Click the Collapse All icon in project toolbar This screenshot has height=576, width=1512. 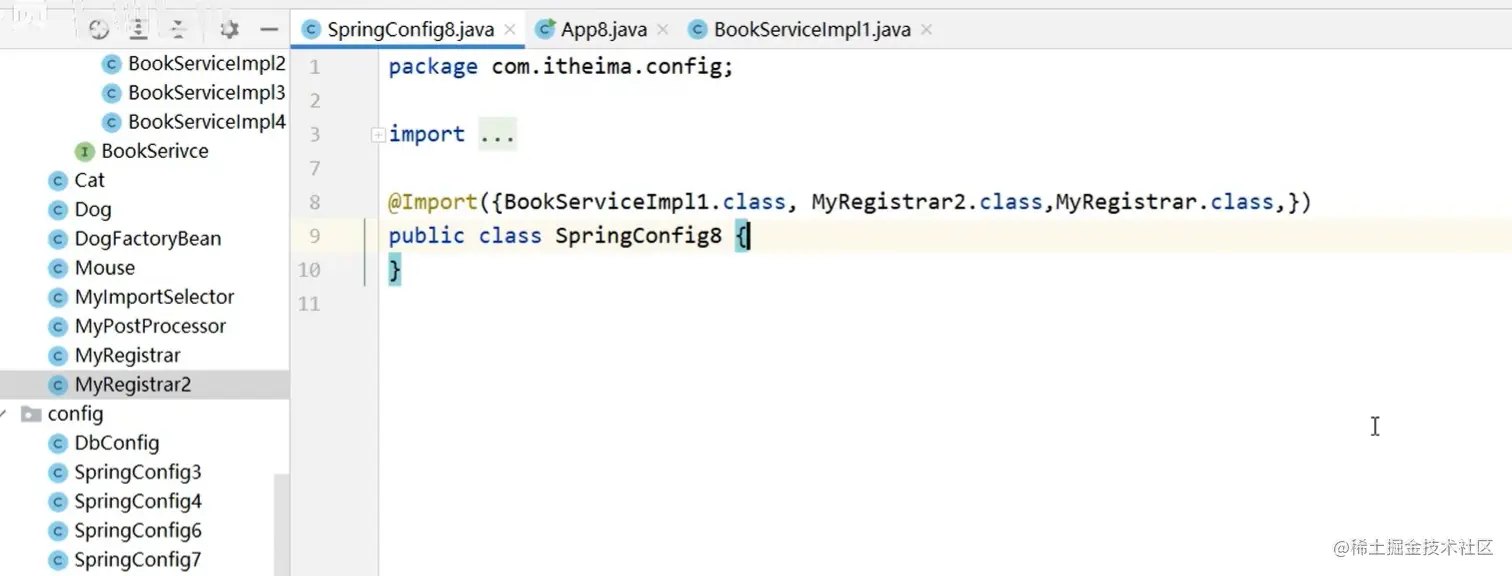(177, 29)
